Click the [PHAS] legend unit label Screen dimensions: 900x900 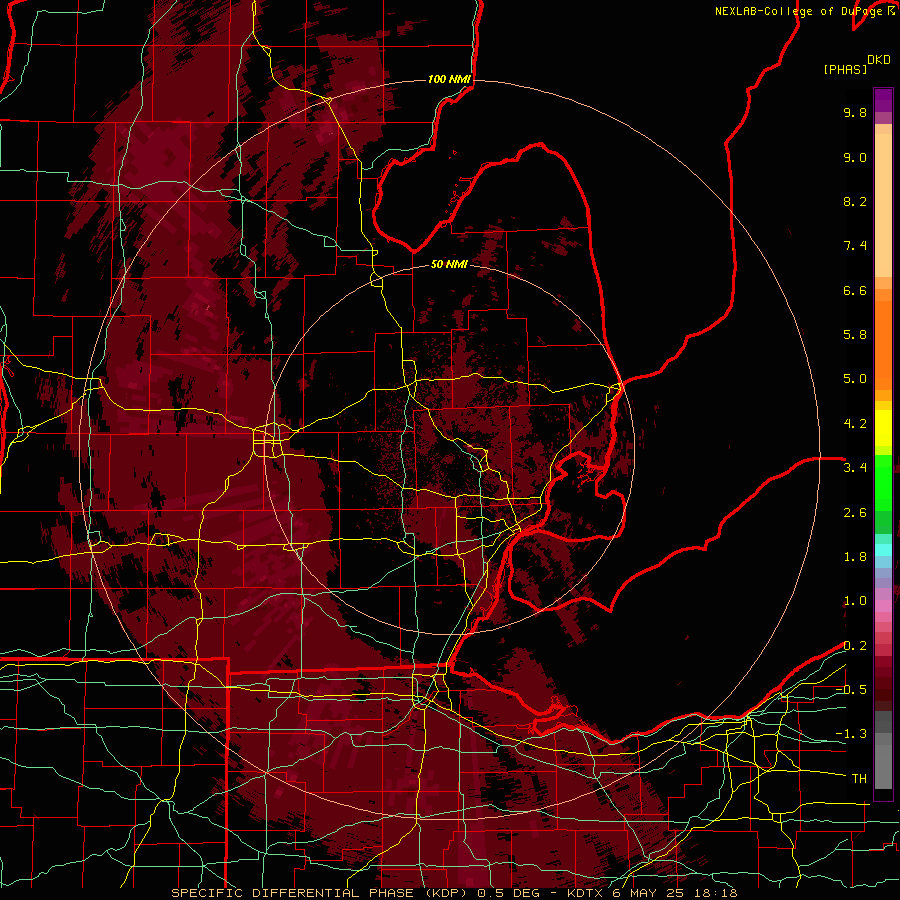(845, 69)
